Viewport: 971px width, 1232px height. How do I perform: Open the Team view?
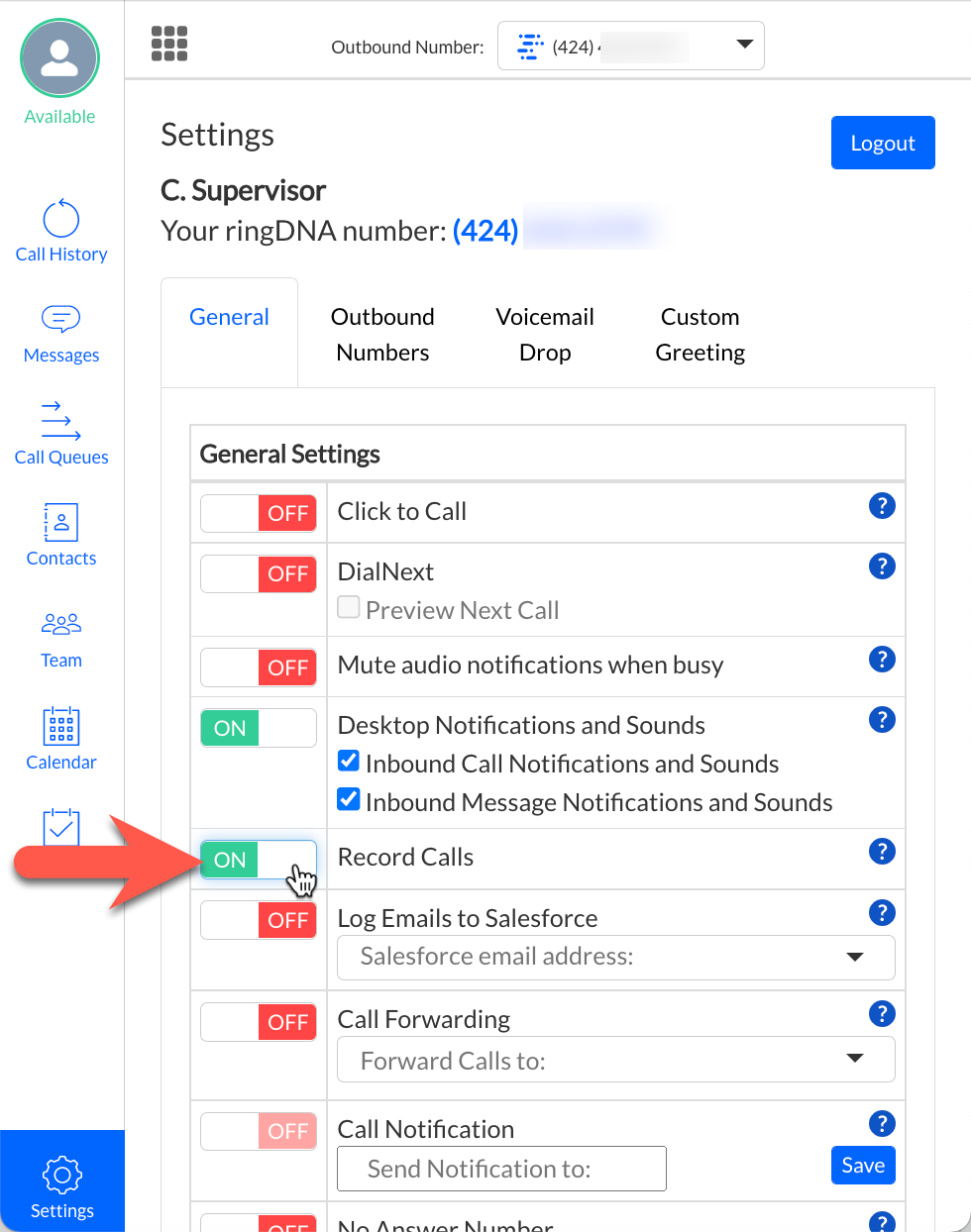60,638
